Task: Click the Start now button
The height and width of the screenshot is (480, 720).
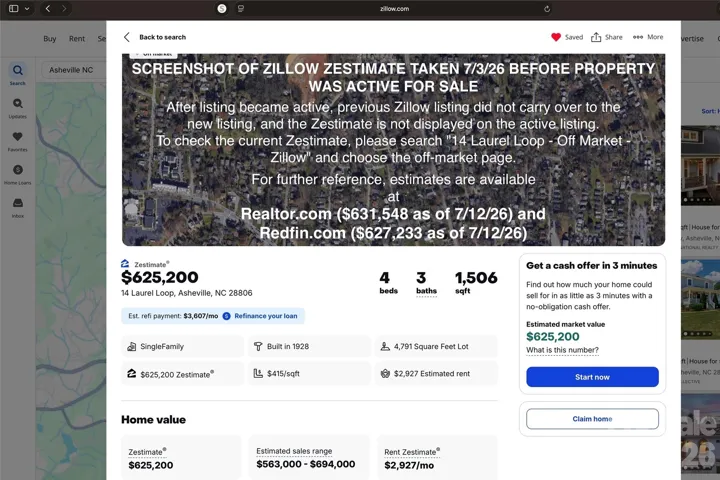Action: click(592, 377)
